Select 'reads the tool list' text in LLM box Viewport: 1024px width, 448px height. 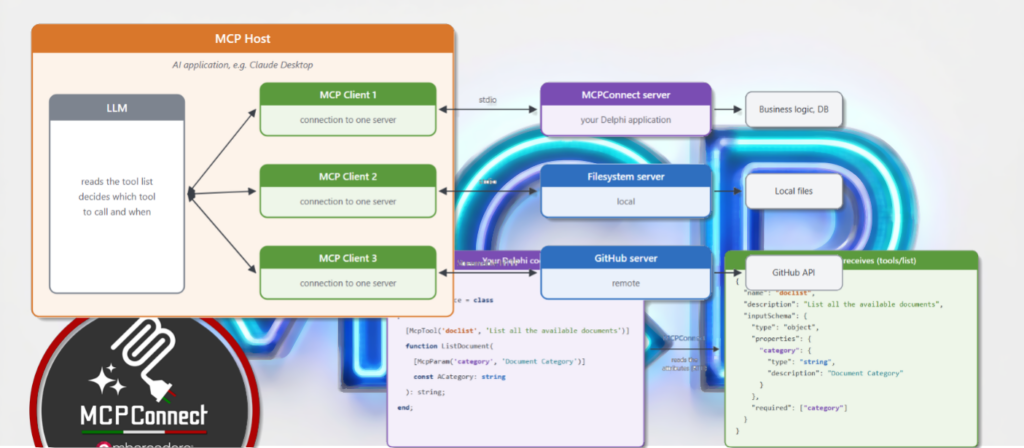[117, 182]
